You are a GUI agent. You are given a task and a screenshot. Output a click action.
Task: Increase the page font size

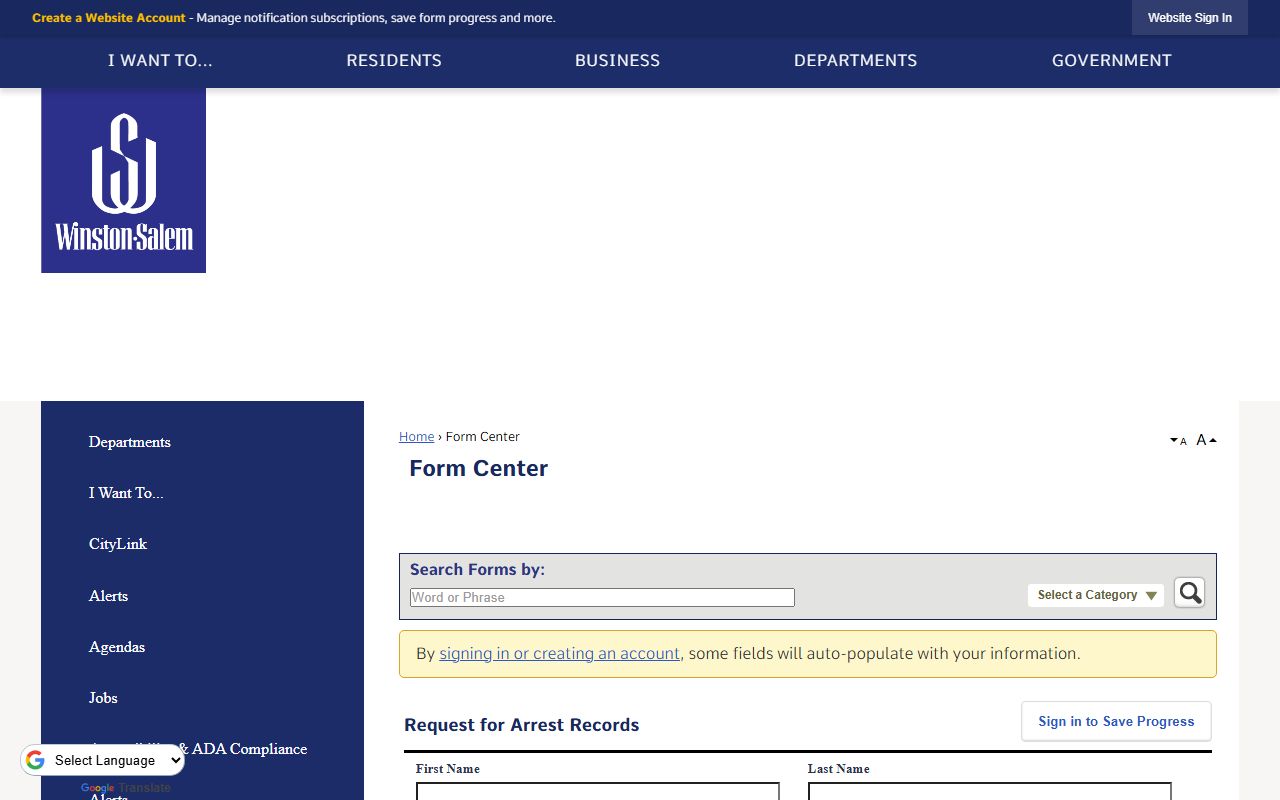coord(1206,440)
